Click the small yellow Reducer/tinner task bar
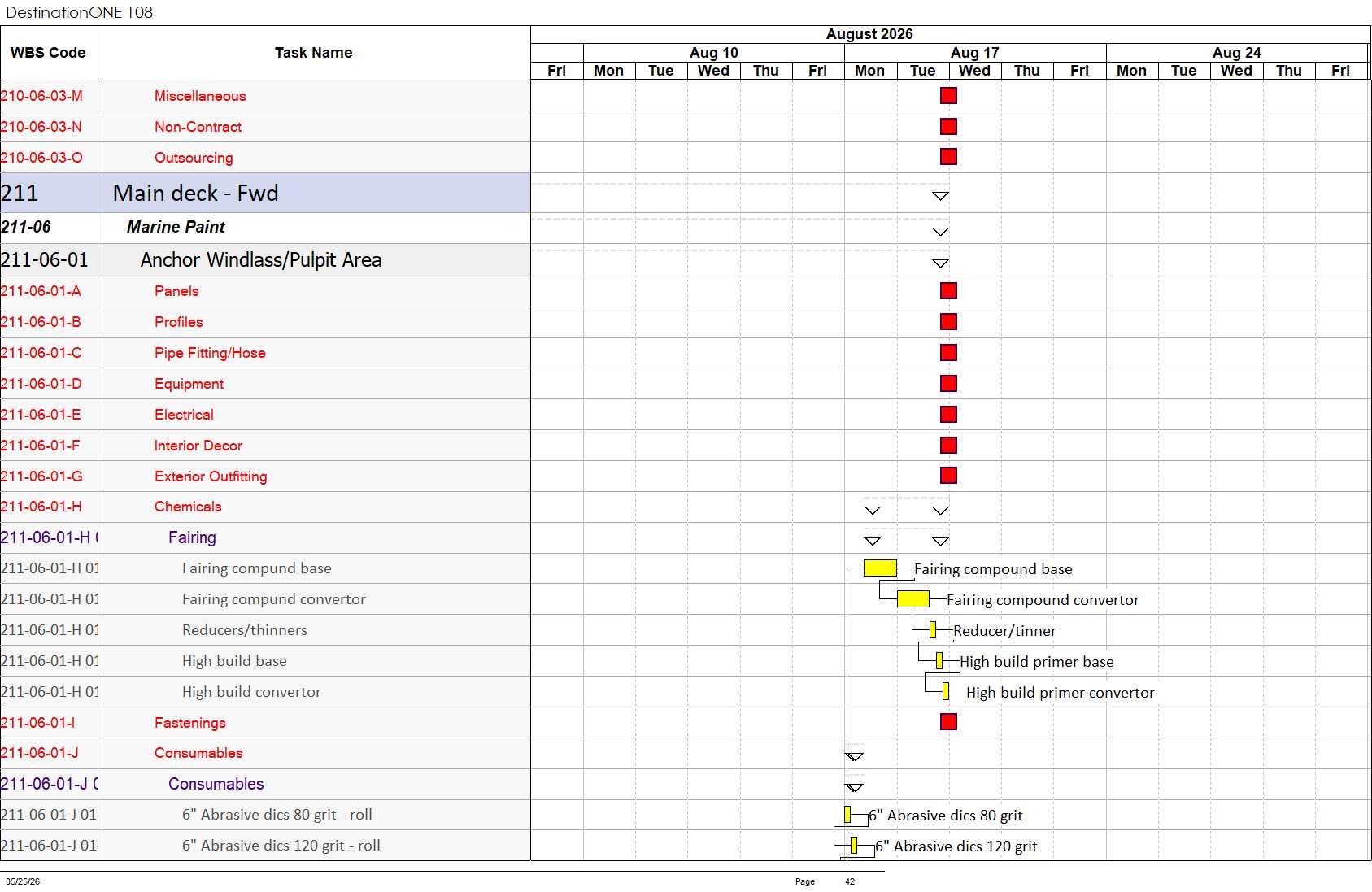The image size is (1372, 892). click(933, 630)
